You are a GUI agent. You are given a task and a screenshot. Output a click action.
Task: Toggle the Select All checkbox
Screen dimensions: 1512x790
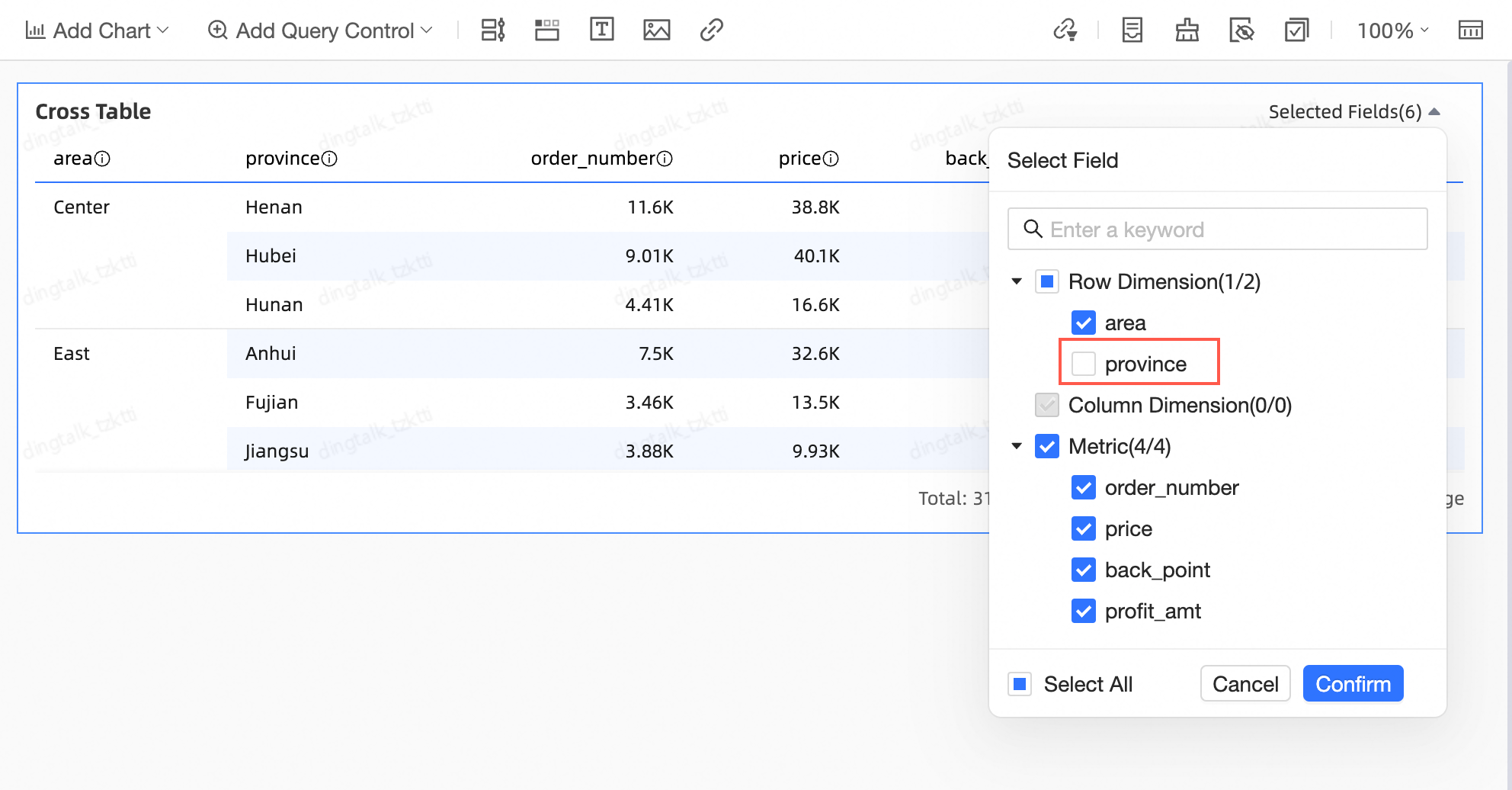1020,684
